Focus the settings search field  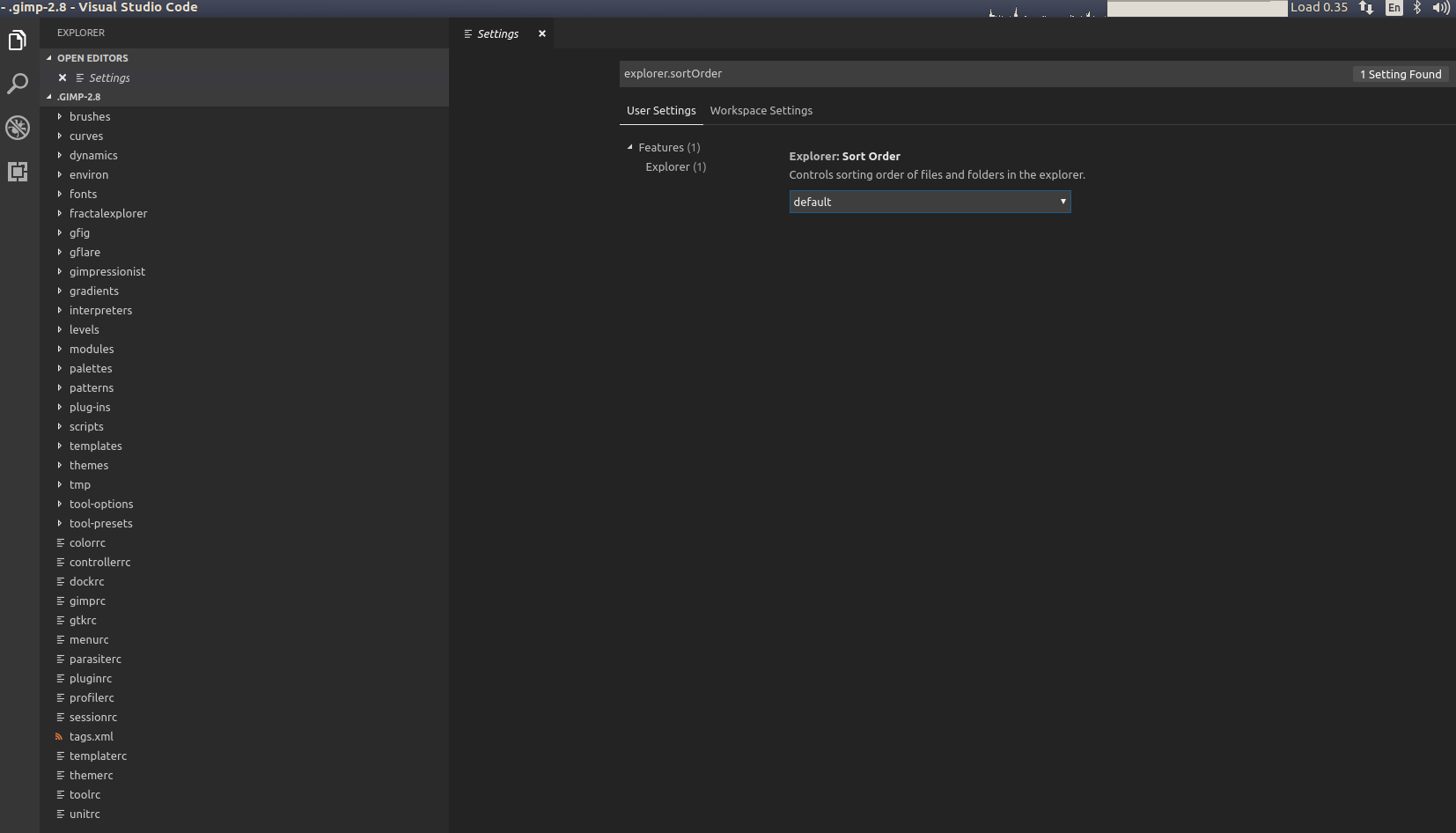click(984, 74)
